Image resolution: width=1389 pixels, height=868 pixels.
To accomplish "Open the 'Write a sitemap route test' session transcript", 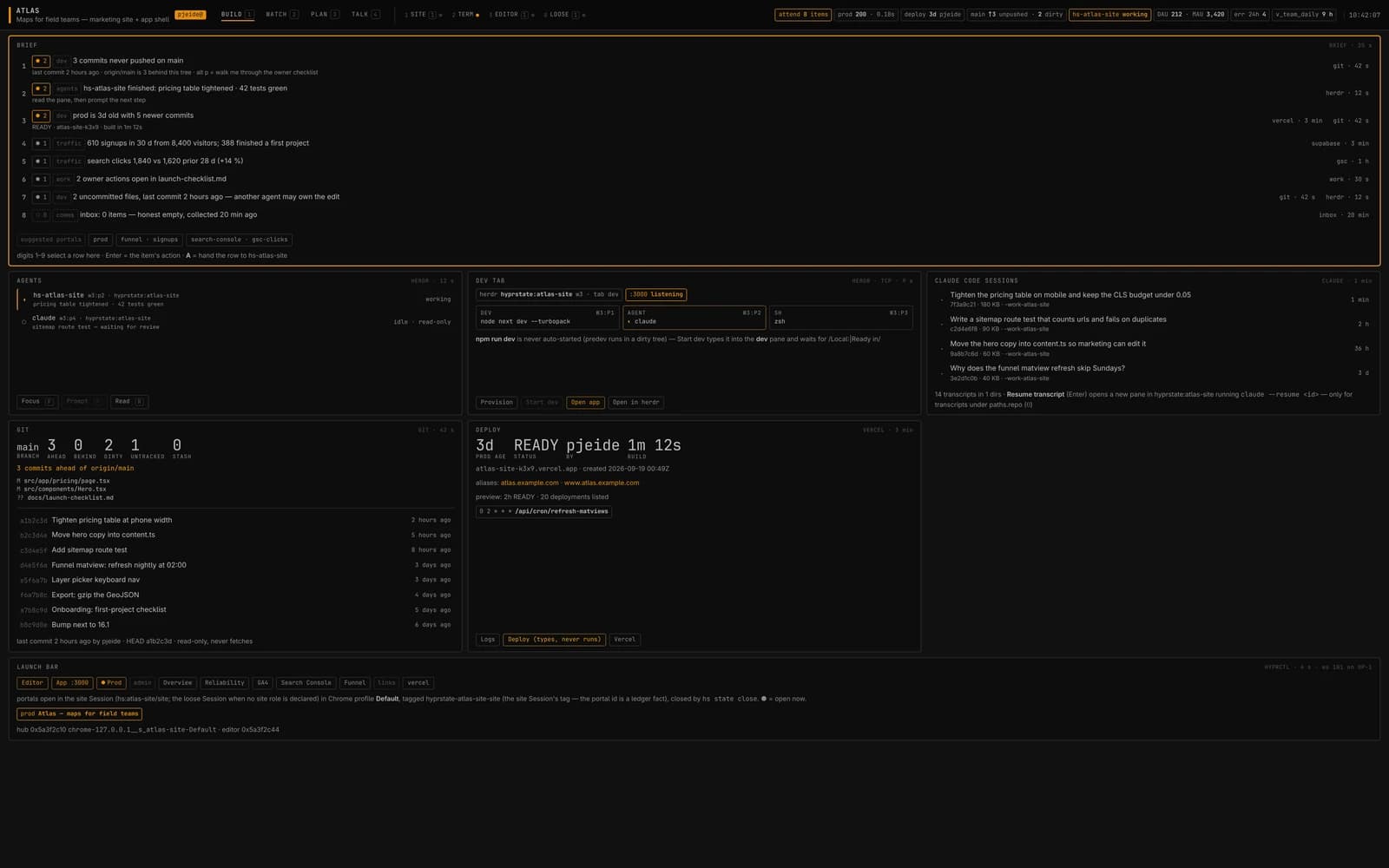I will tap(1154, 324).
